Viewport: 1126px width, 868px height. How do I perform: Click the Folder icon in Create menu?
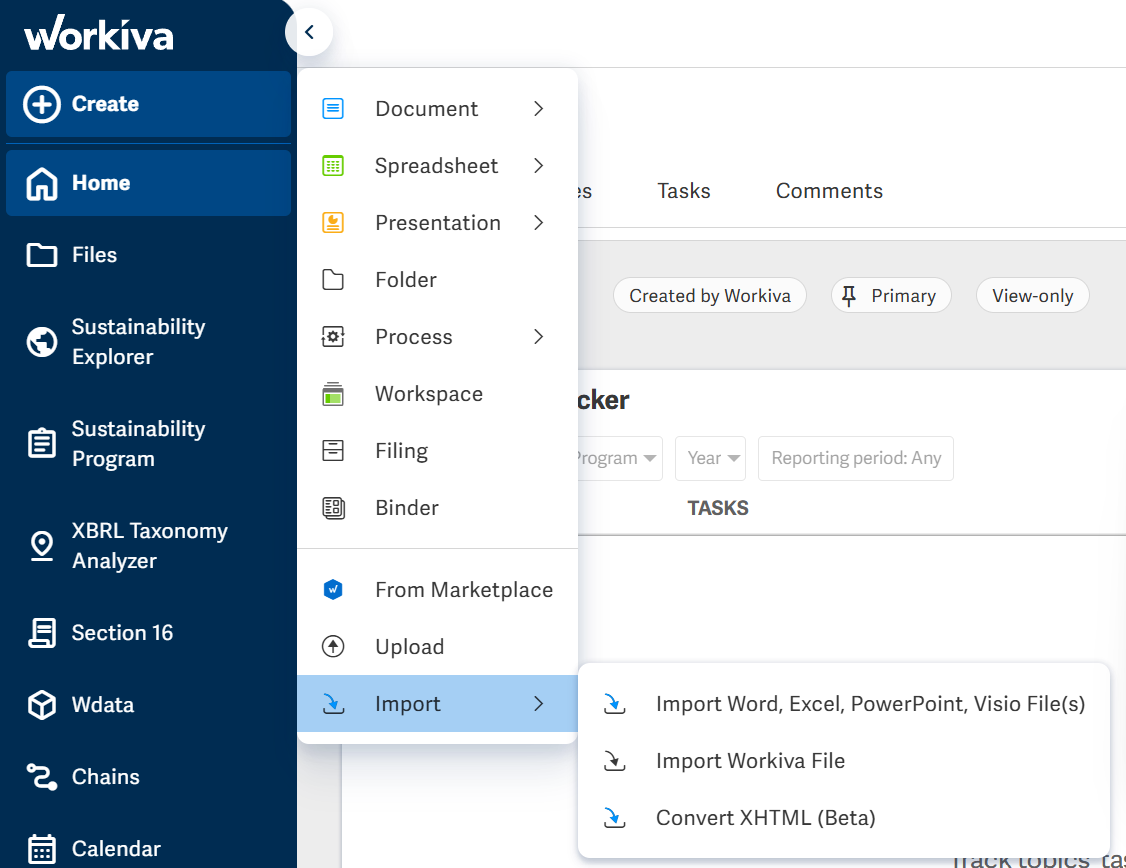(332, 280)
